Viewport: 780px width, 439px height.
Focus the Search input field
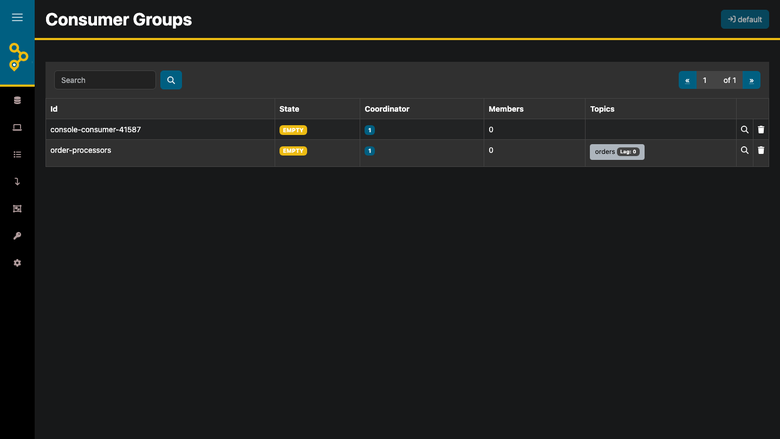[x=105, y=80]
